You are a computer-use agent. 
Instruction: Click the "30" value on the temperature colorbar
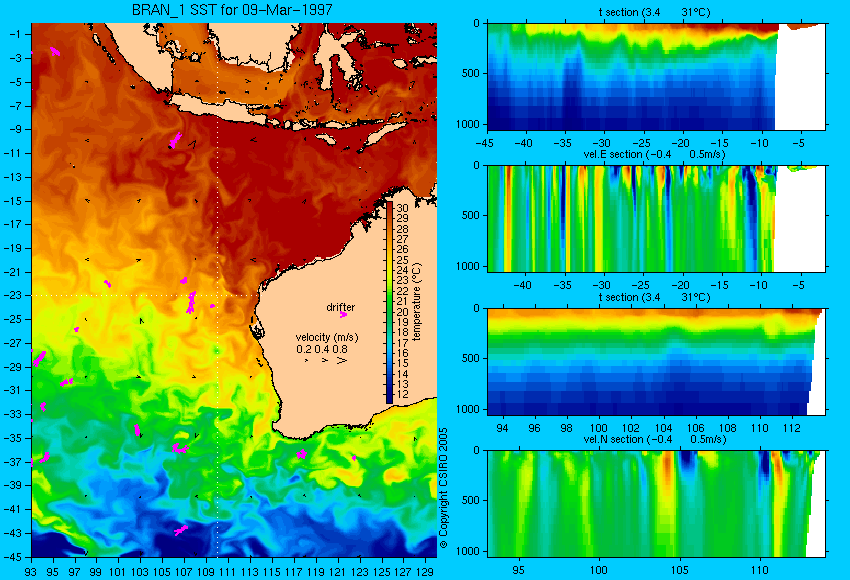(x=402, y=208)
